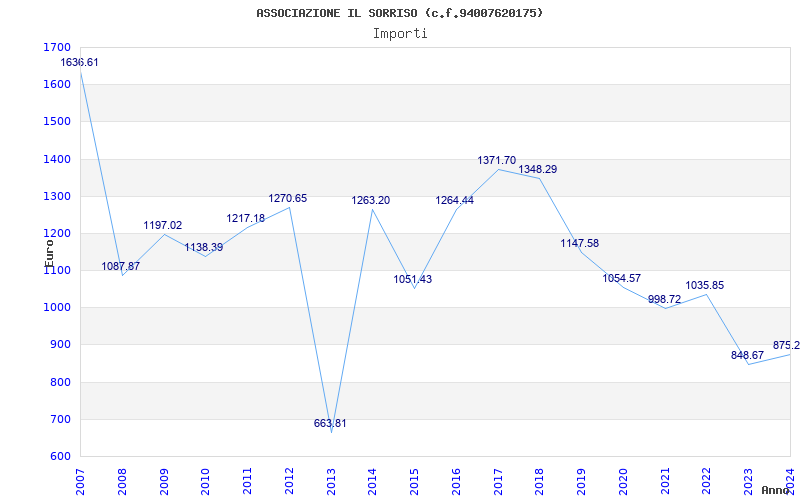Click the 2009 x-axis year label

(x=164, y=482)
